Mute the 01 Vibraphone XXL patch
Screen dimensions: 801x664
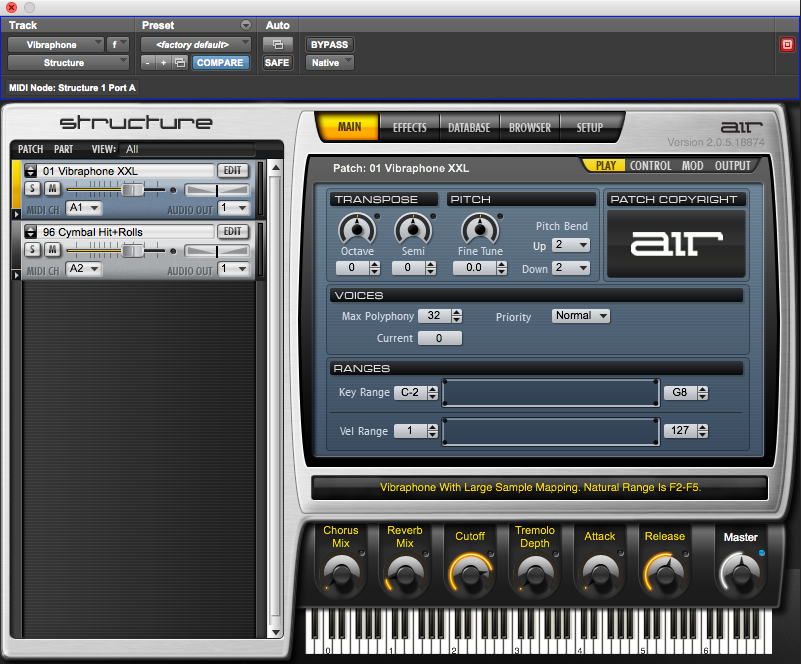(x=52, y=188)
